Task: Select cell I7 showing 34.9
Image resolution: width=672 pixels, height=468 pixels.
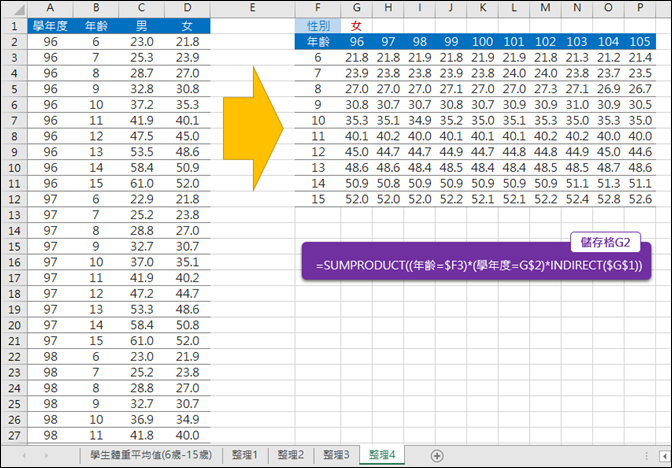Action: [x=420, y=120]
